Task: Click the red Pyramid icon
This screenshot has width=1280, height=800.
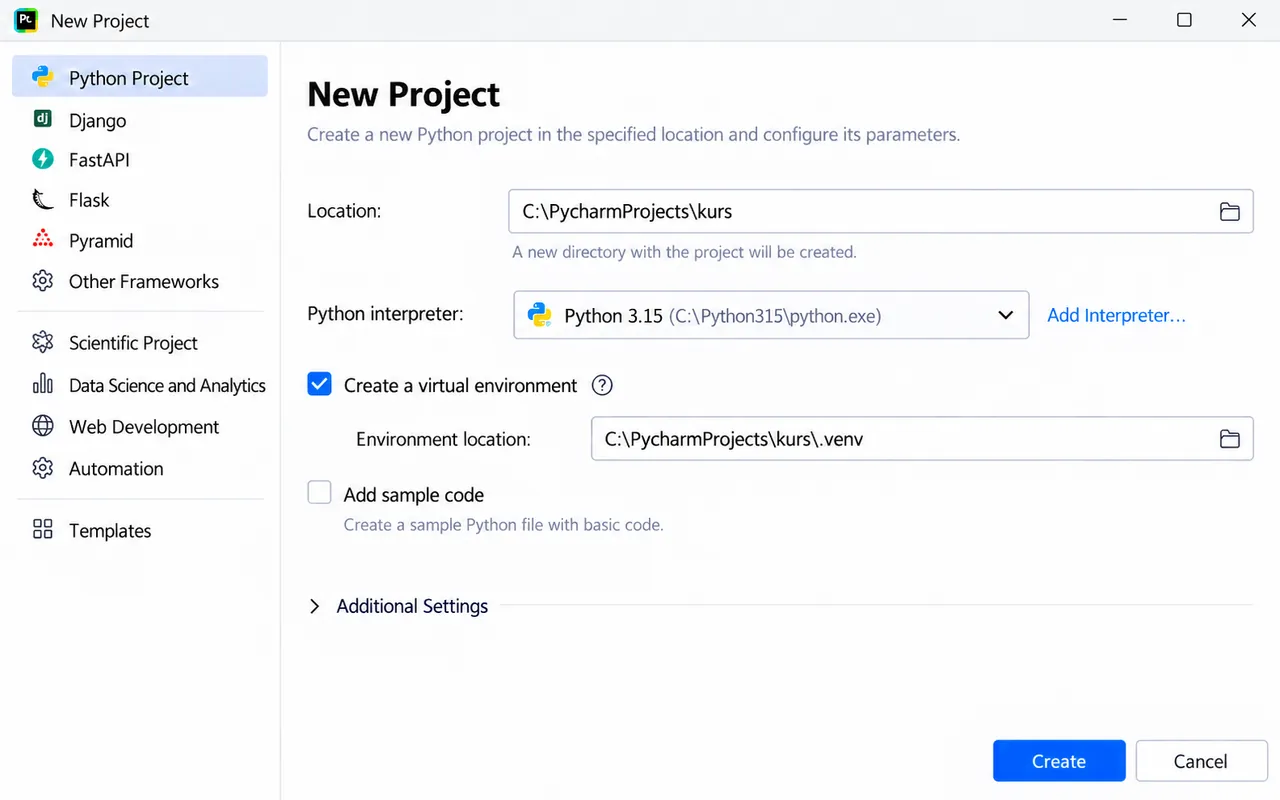Action: coord(42,240)
